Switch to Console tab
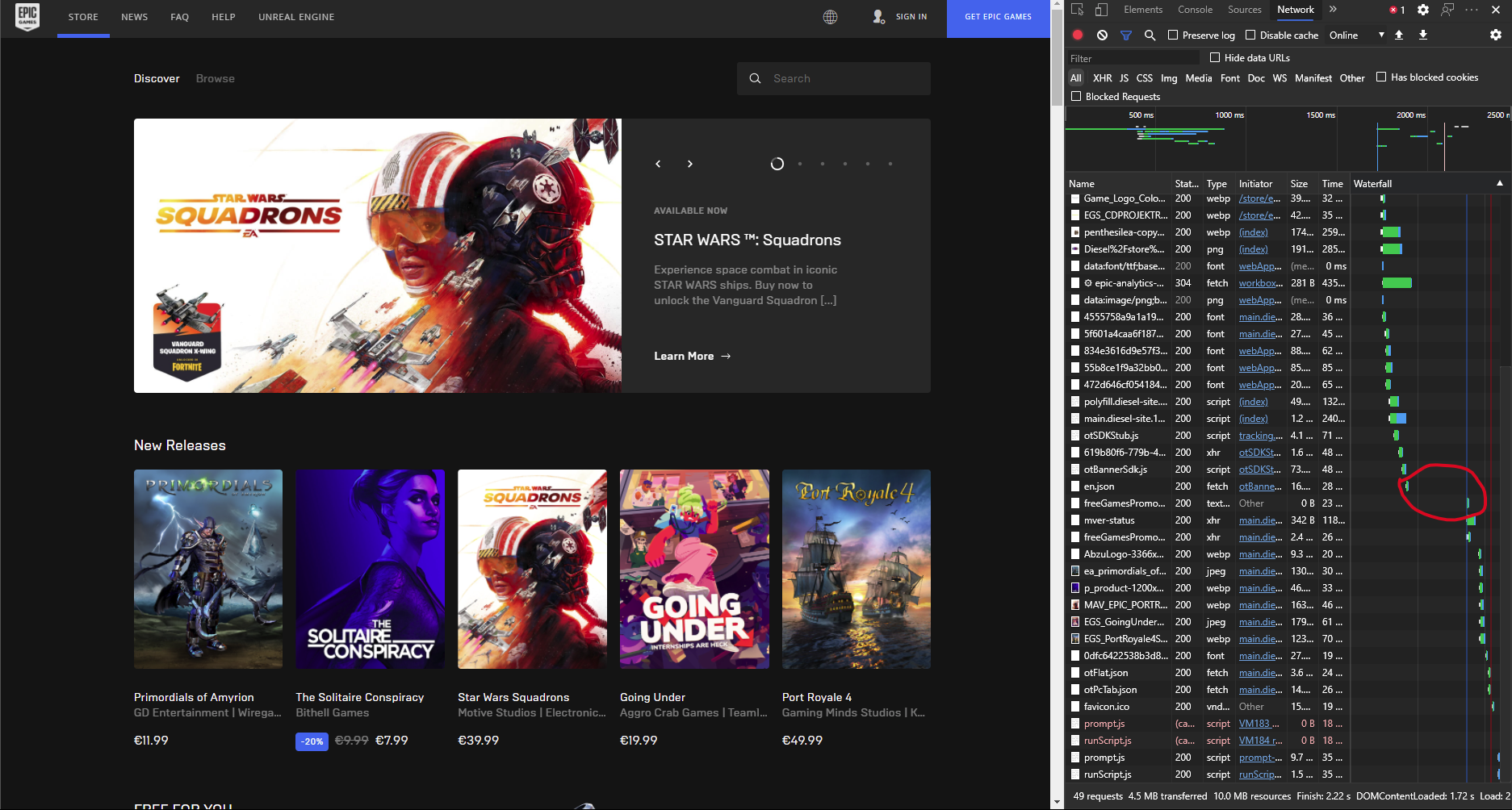The height and width of the screenshot is (810, 1512). 1195,10
